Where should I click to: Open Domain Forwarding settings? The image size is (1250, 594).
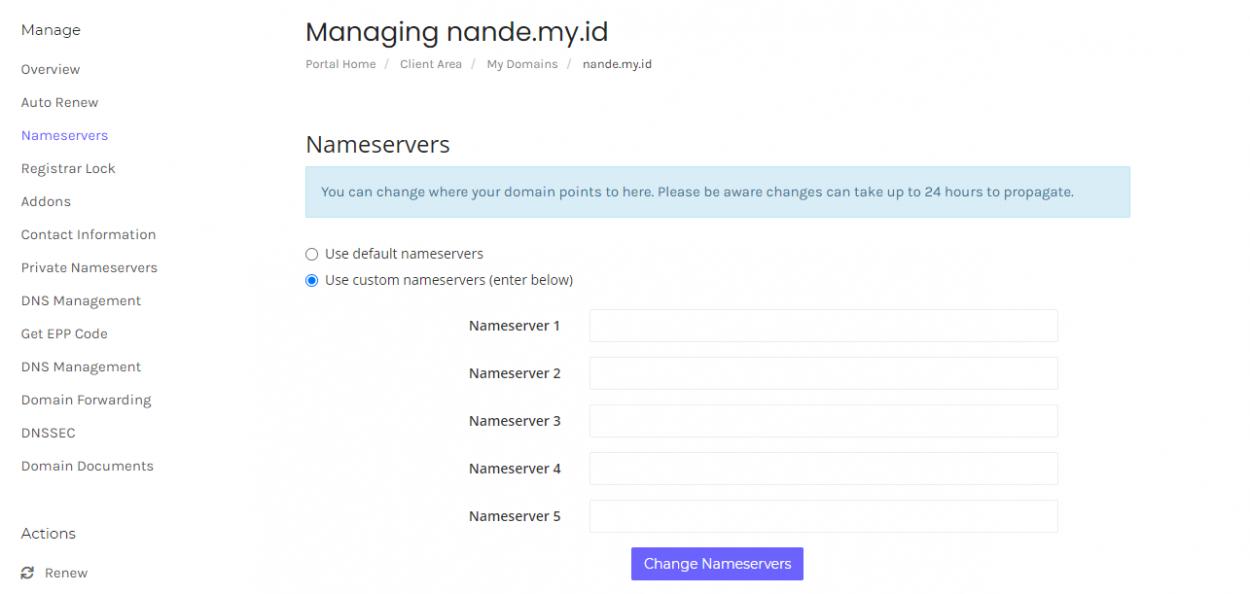pyautogui.click(x=86, y=399)
